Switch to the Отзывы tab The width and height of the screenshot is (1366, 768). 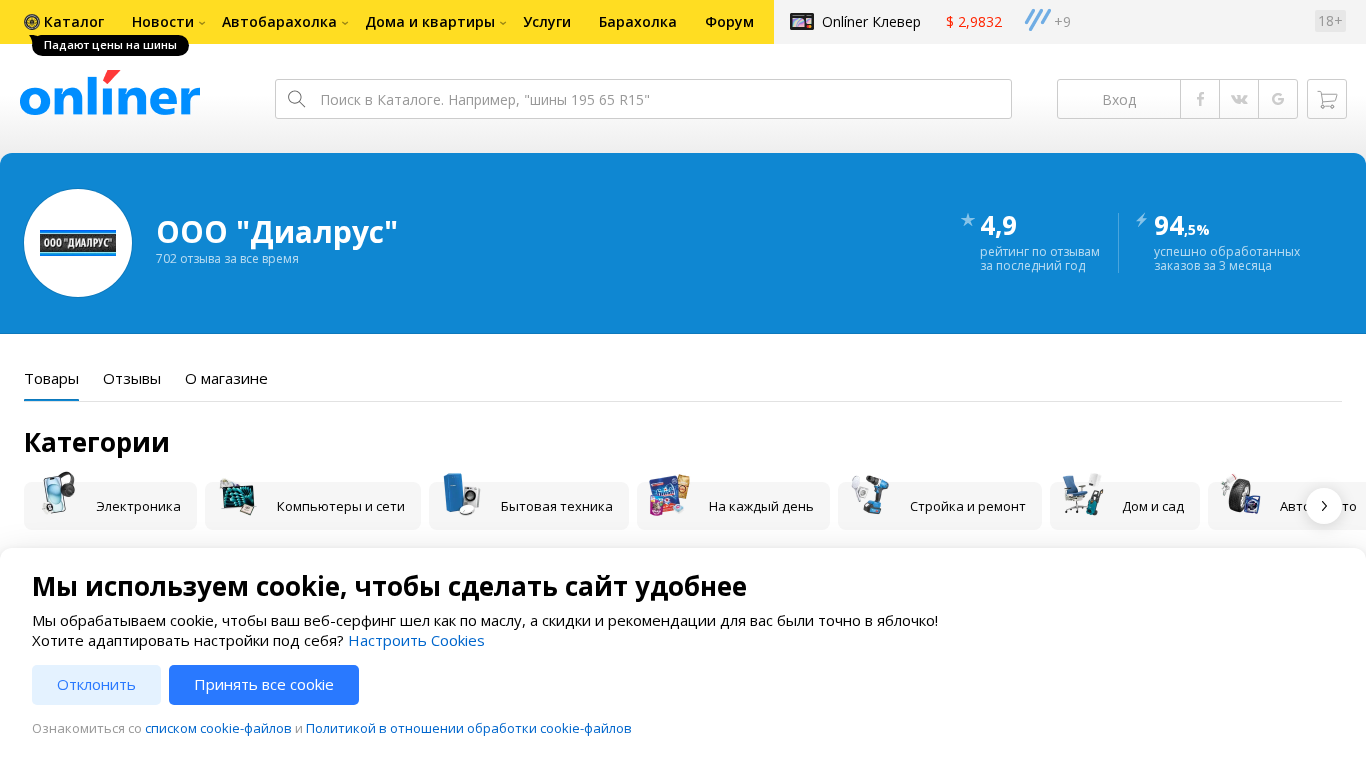click(132, 379)
